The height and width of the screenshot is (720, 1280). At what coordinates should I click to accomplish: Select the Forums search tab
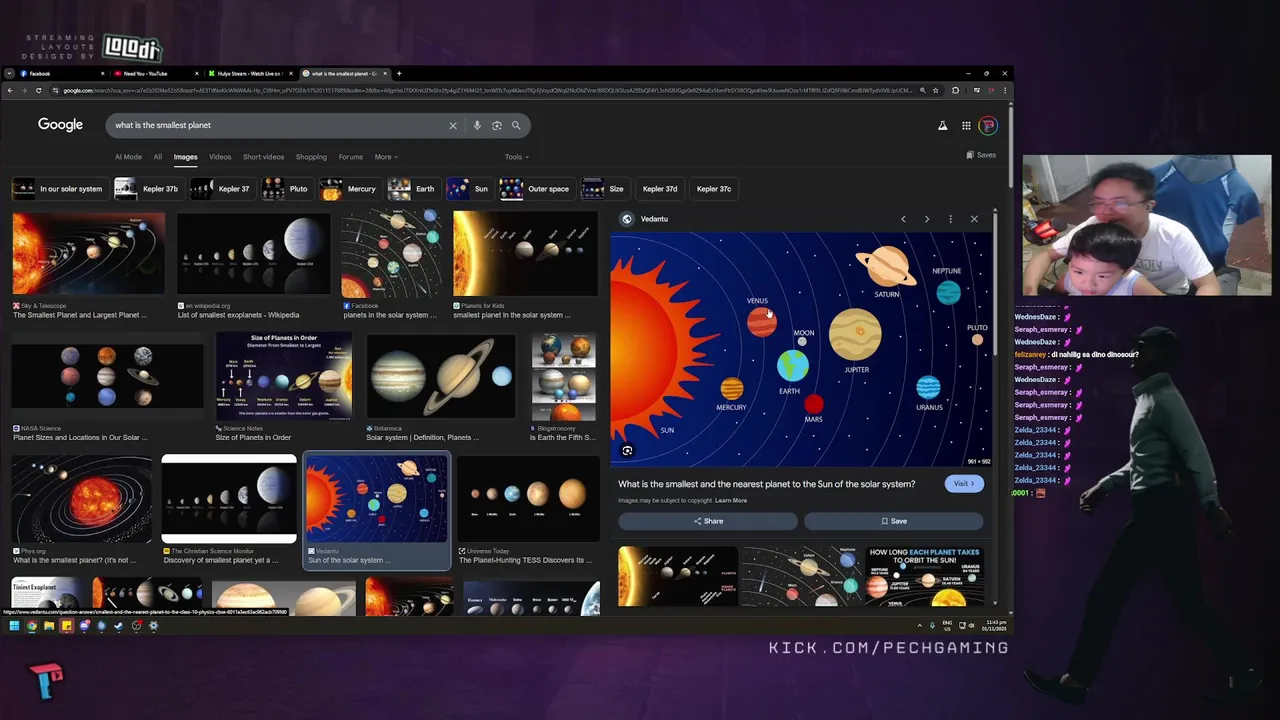tap(350, 157)
